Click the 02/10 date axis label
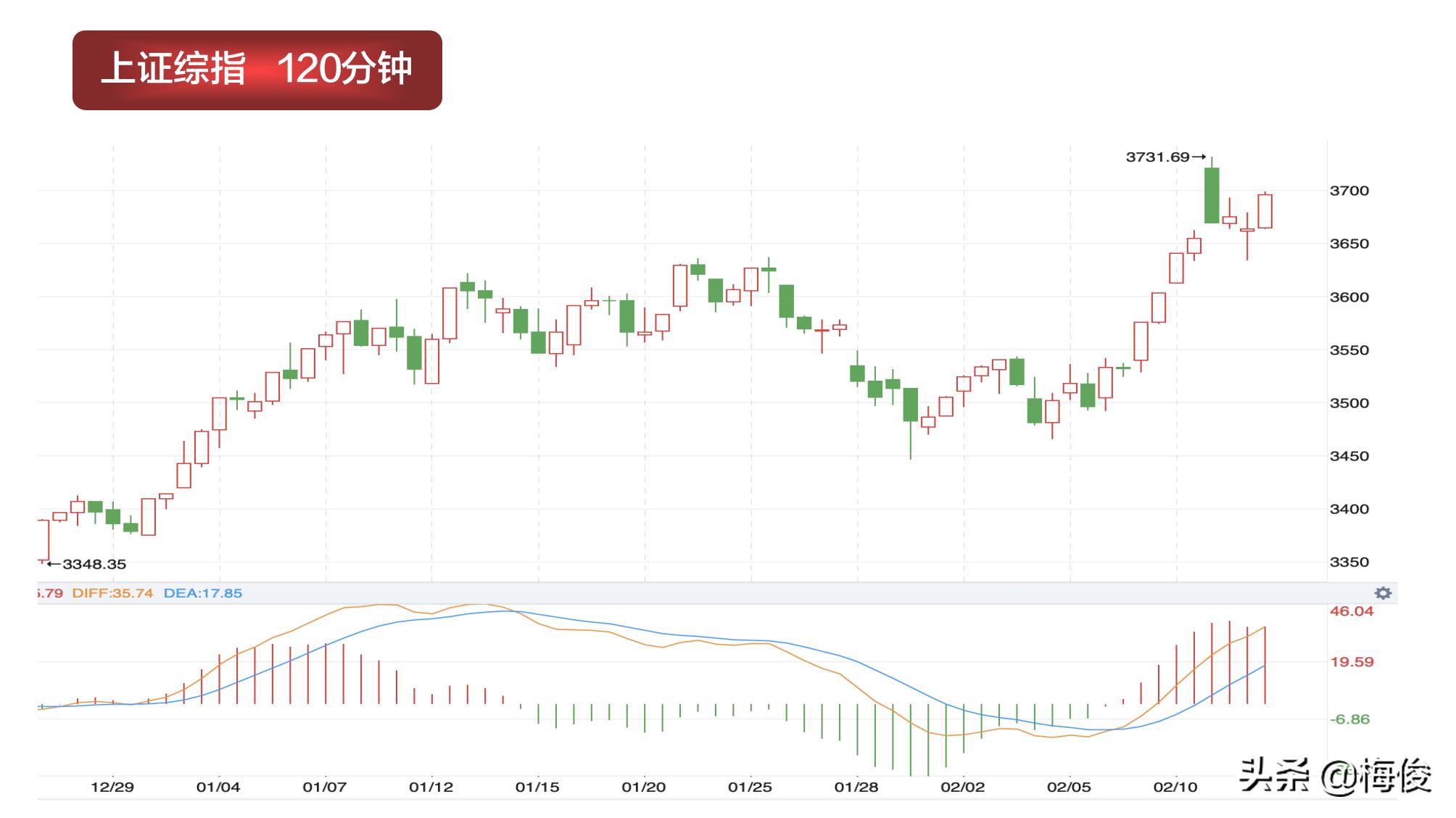Viewport: 1456px width, 818px height. point(1175,787)
